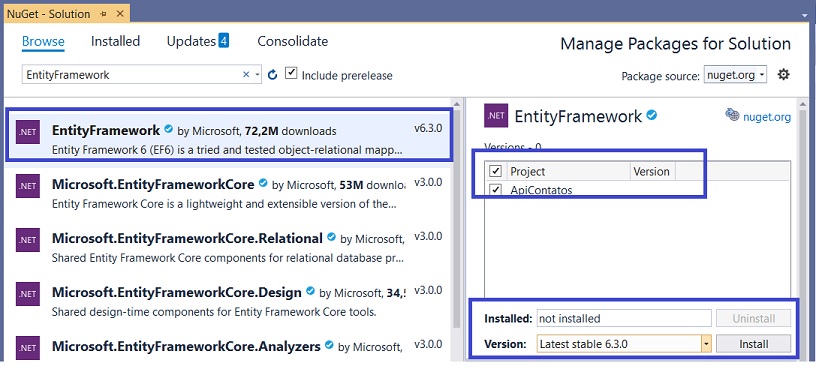Toggle the select-all Project checkbox
This screenshot has width=816, height=369.
[x=495, y=171]
